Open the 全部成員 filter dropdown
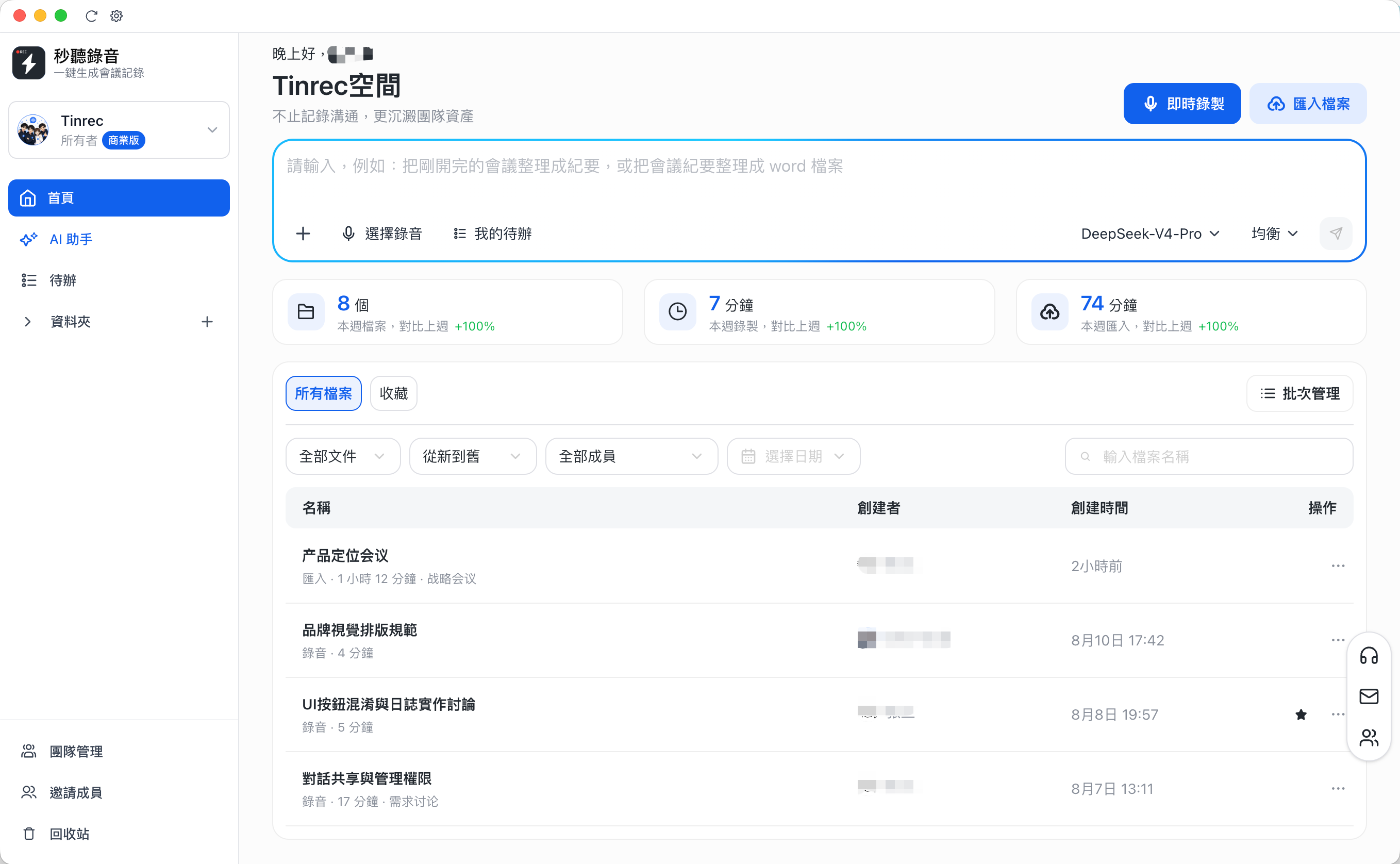Viewport: 1400px width, 864px height. coord(631,456)
